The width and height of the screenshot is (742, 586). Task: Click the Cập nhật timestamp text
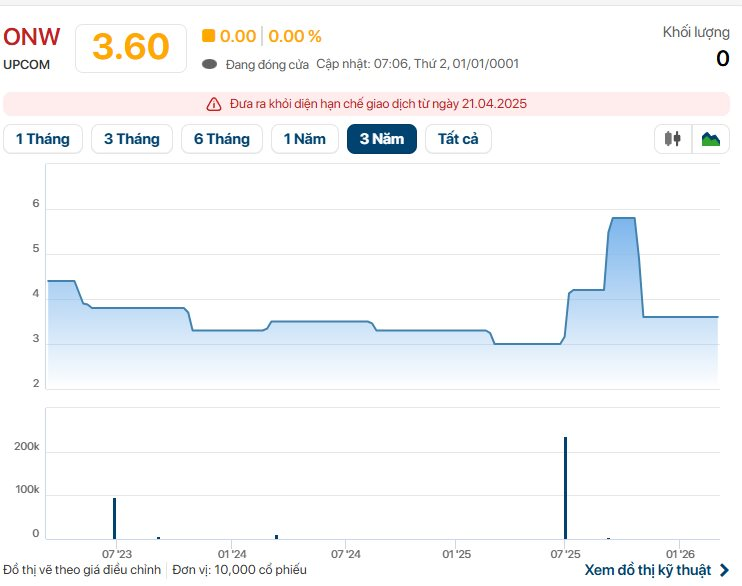417,64
